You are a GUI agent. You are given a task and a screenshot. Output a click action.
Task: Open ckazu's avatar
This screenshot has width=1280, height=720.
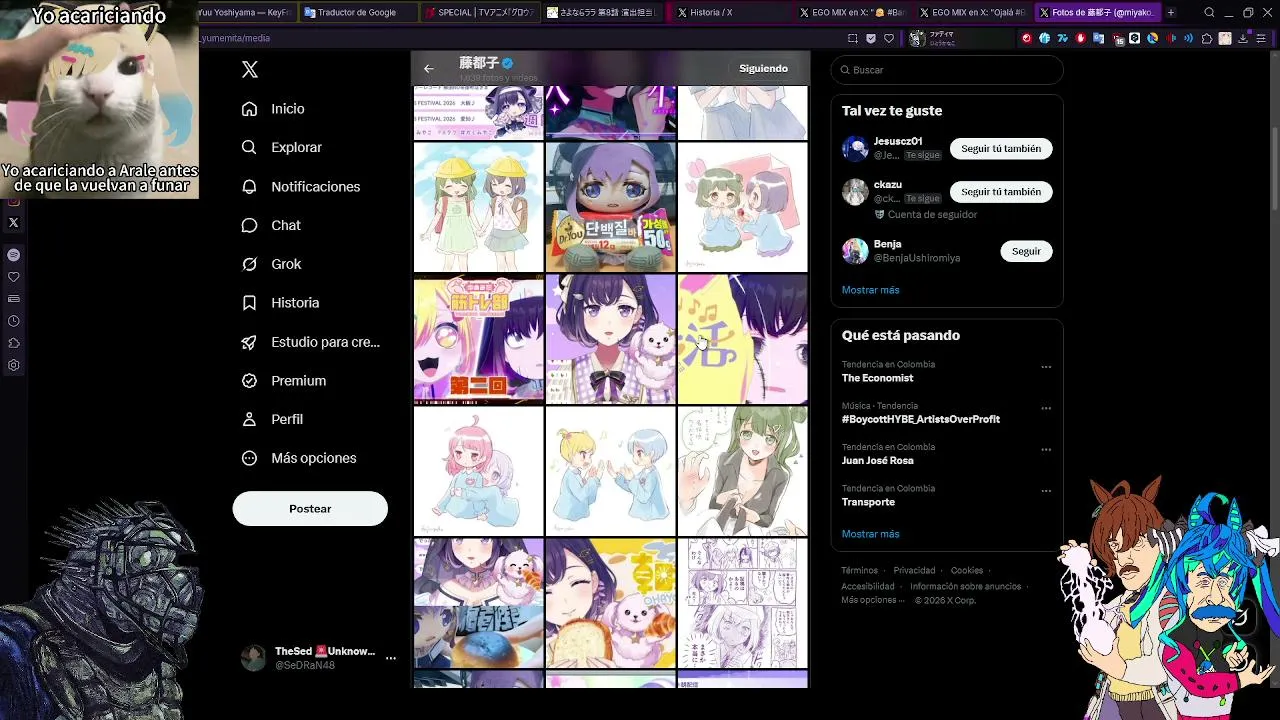click(x=855, y=192)
